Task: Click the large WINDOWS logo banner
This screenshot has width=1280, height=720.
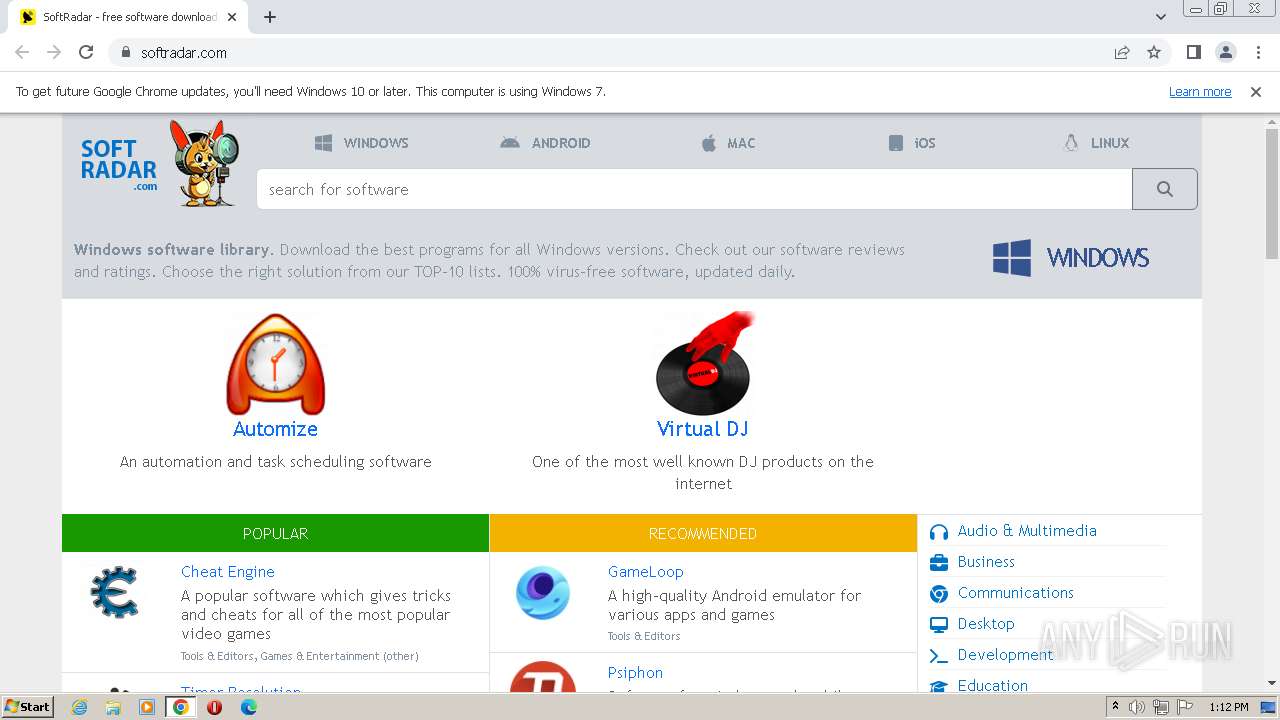Action: point(1071,258)
